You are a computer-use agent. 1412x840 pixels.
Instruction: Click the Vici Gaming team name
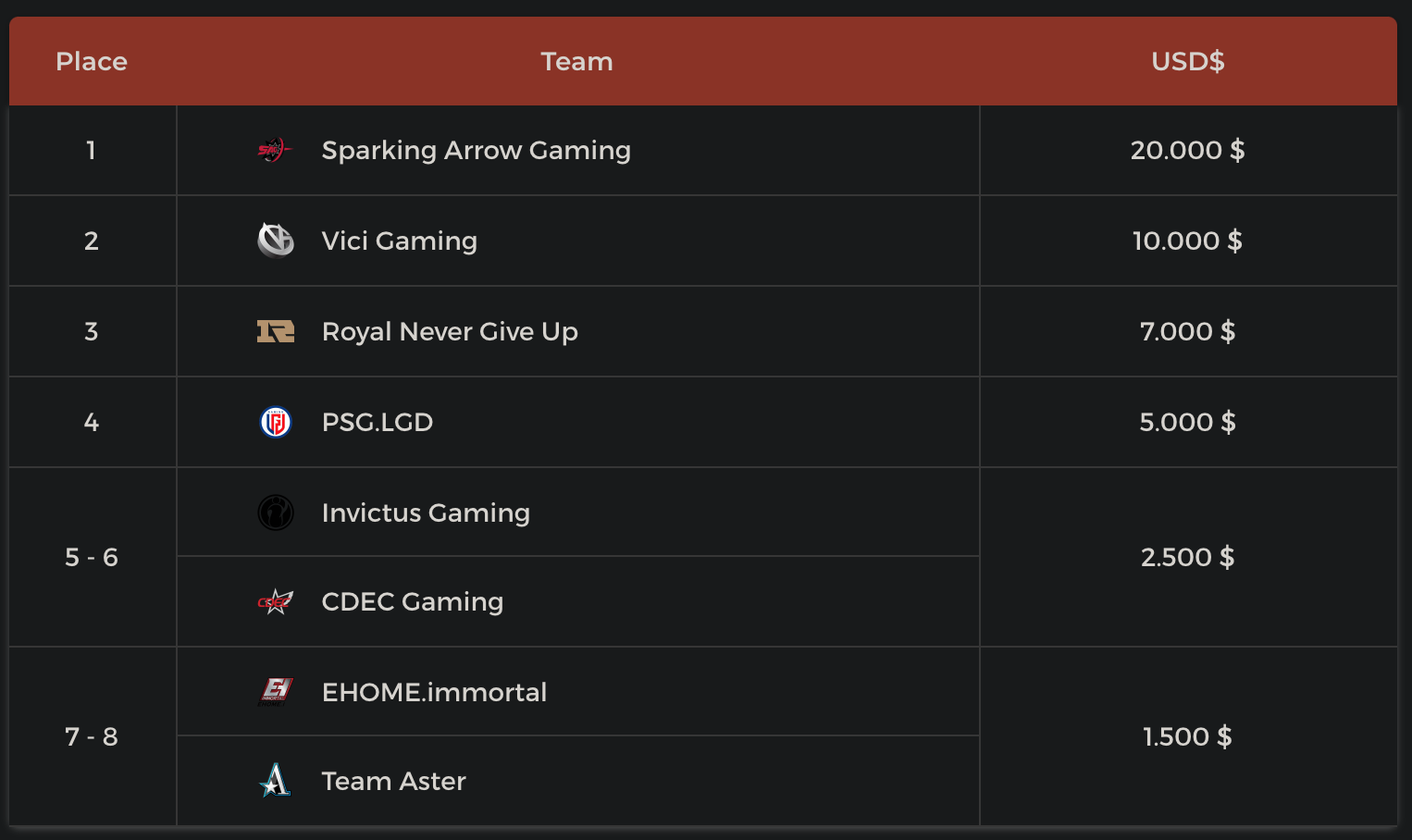coord(399,241)
